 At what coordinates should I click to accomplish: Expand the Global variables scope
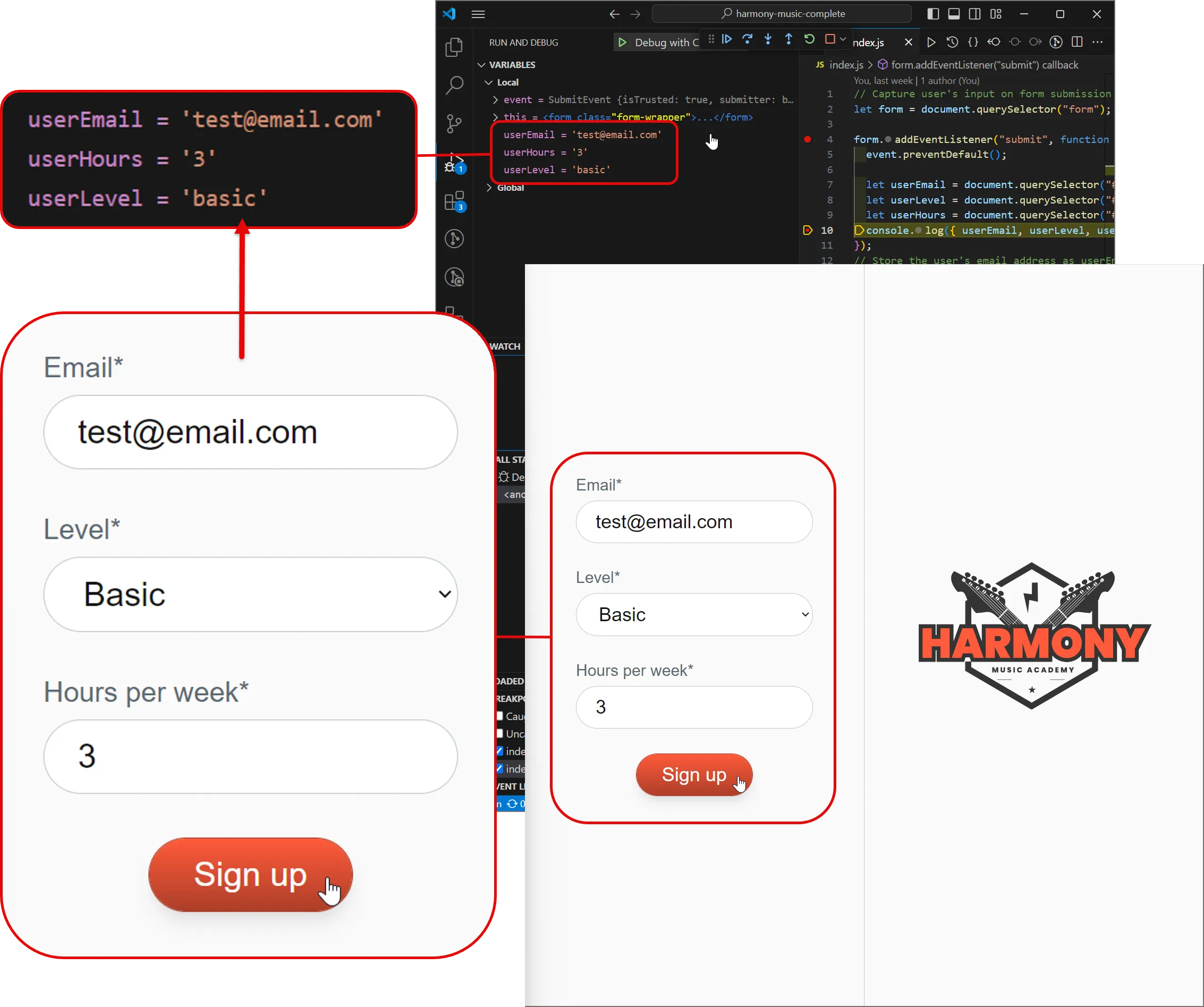pos(489,187)
